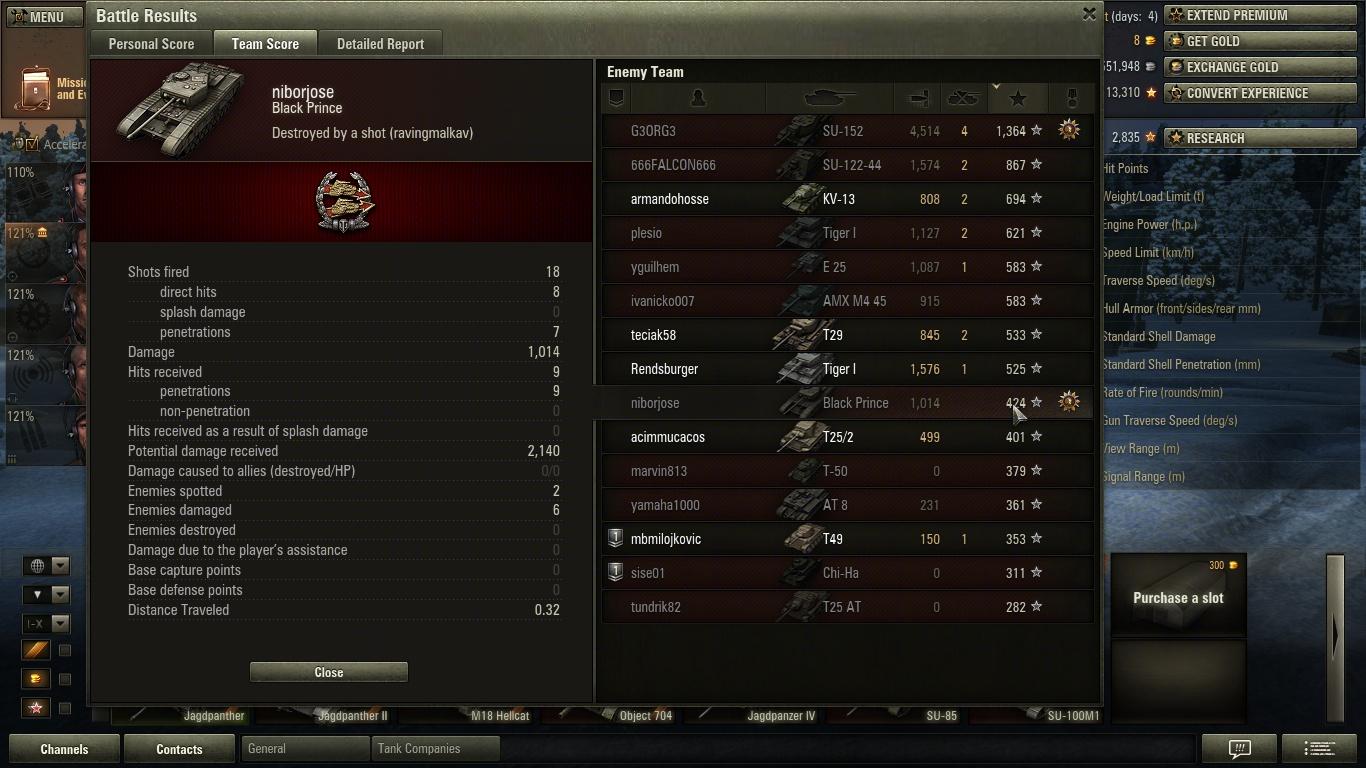This screenshot has height=768, width=1366.
Task: Expand the vehicle type triangle filter dropdown
Action: [47, 594]
